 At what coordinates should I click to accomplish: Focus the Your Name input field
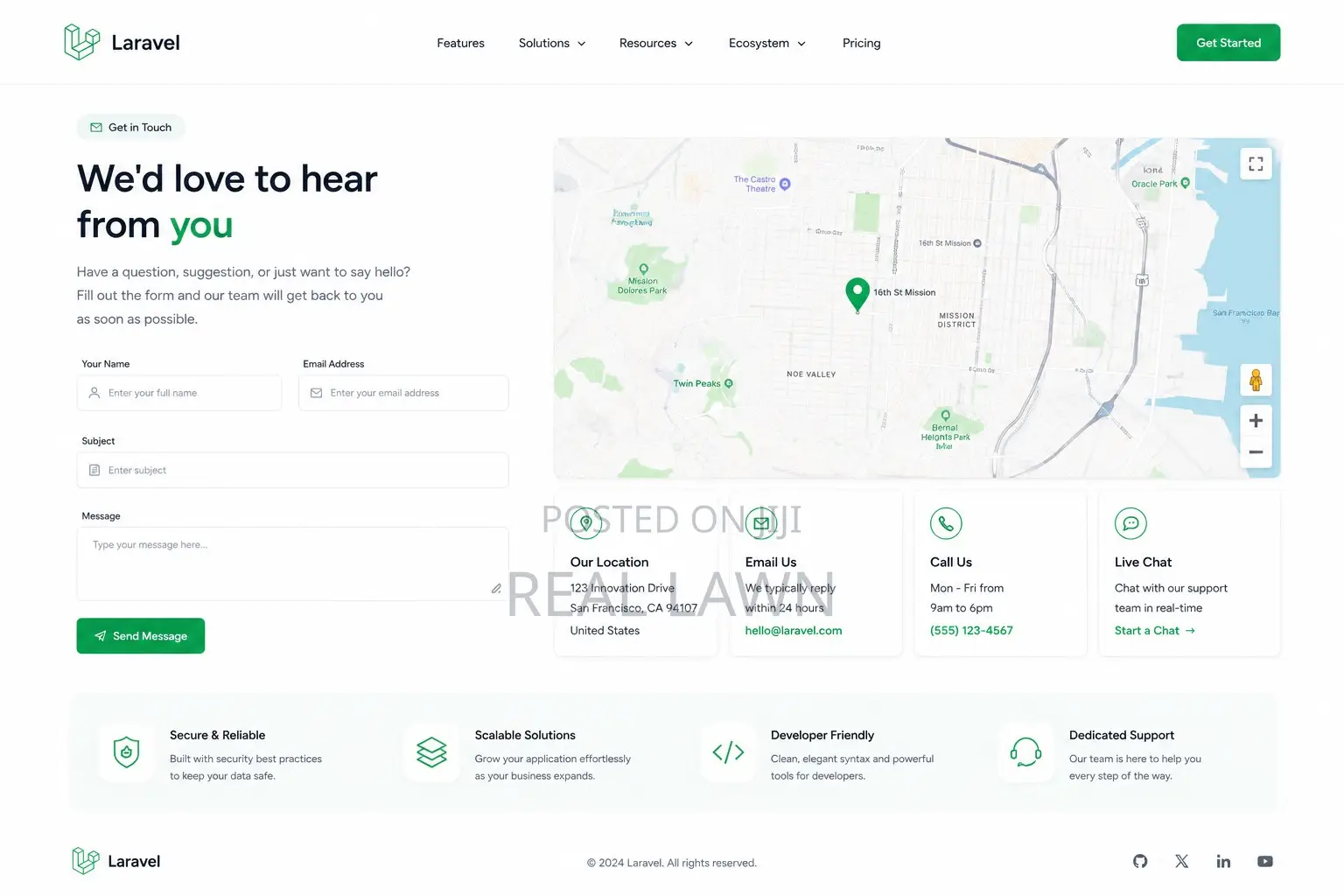point(179,393)
